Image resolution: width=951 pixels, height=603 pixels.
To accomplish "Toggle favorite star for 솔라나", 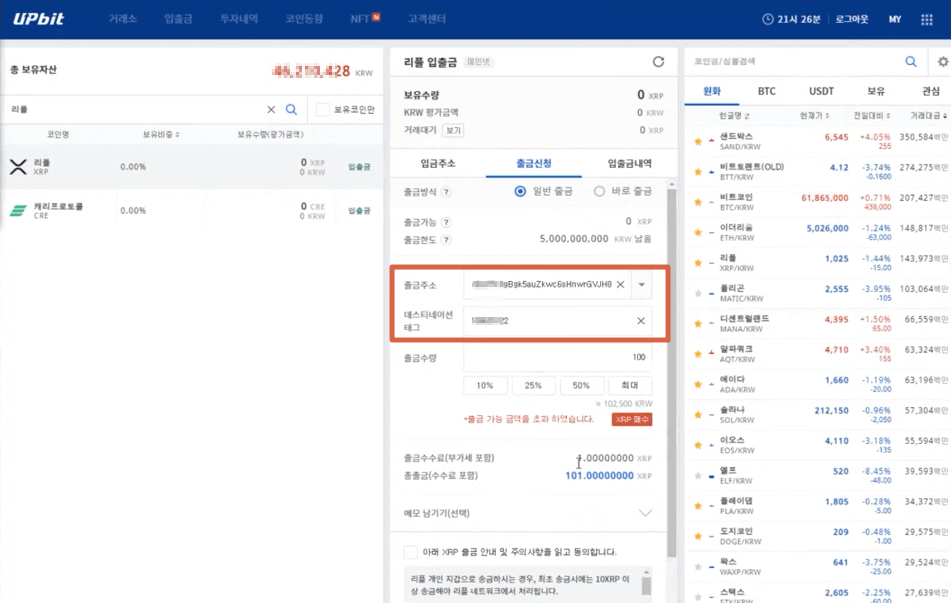I will 698,414.
